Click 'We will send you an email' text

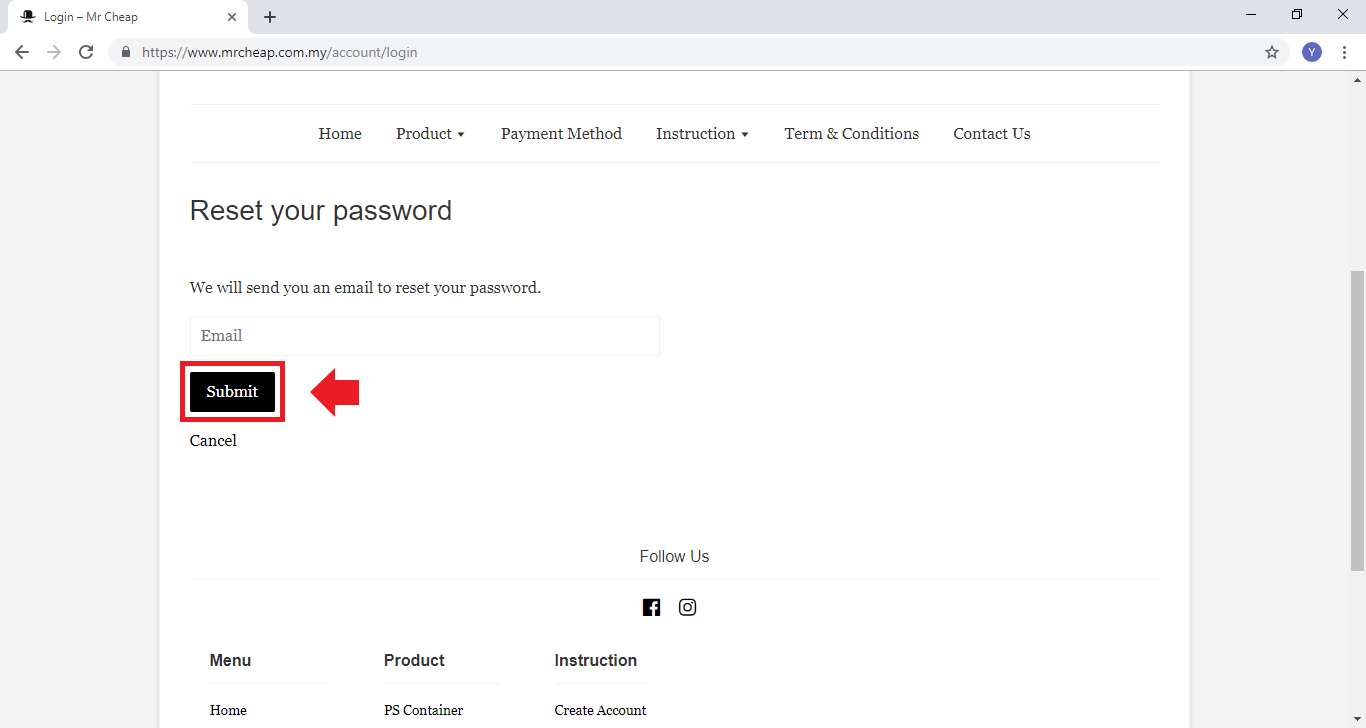point(365,288)
